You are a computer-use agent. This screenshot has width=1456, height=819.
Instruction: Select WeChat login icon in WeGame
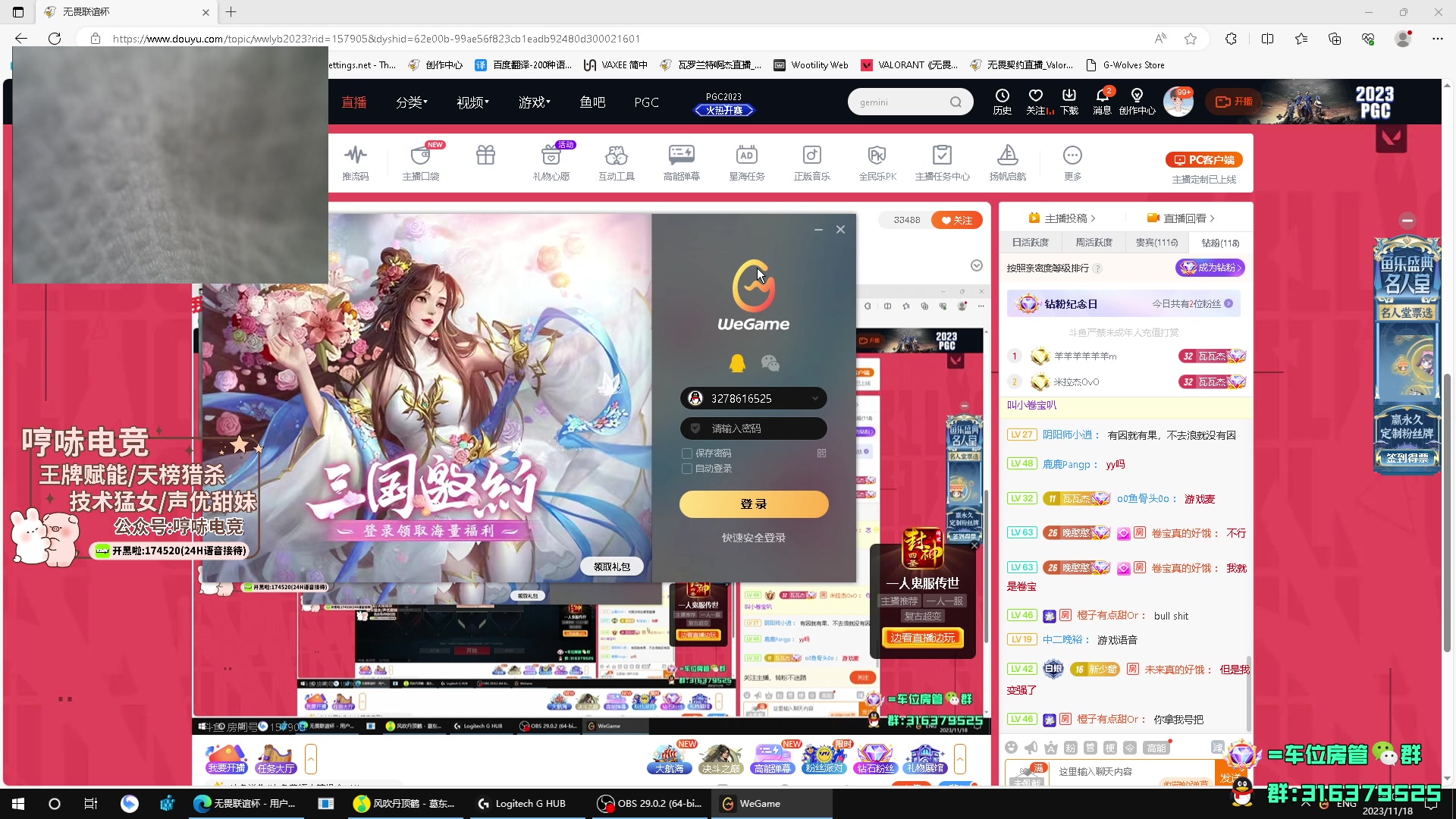point(770,364)
